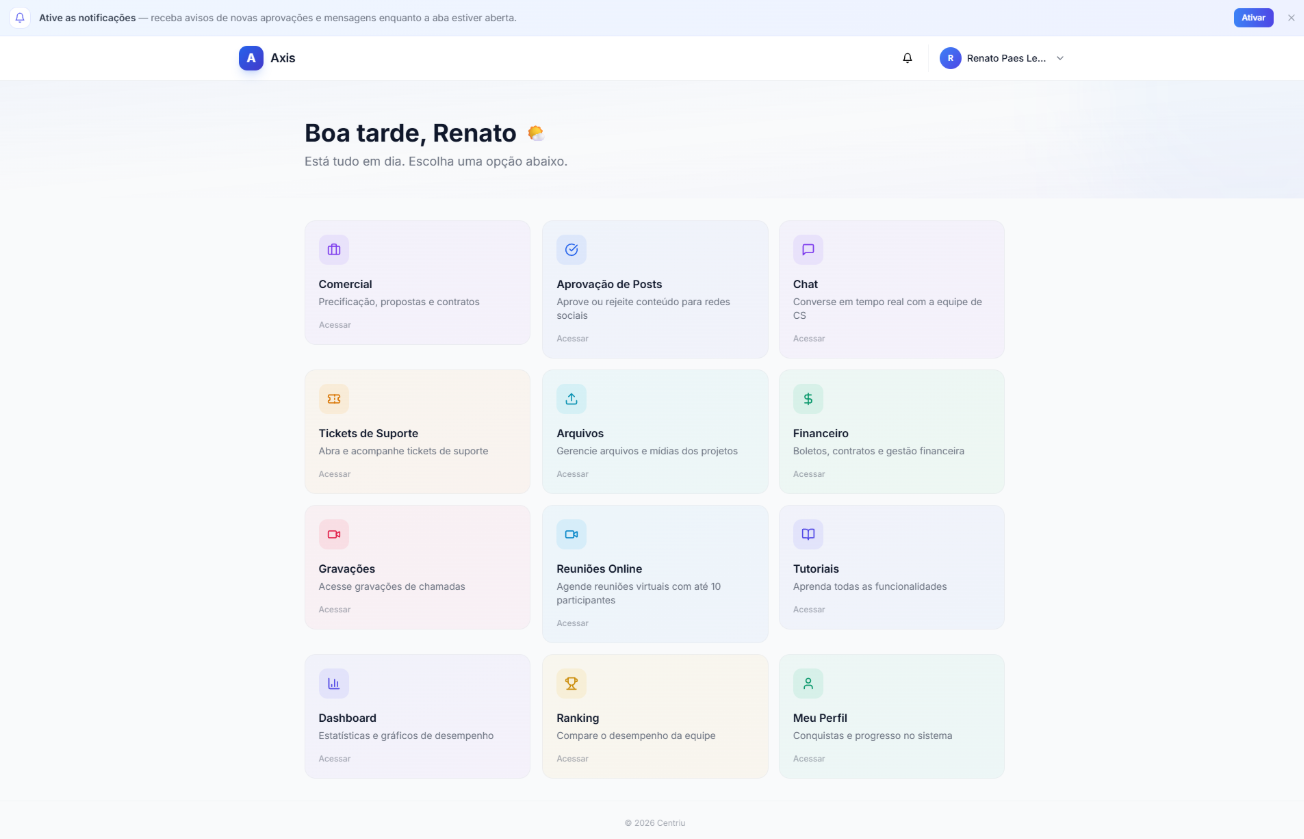Viewport: 1304px width, 839px height.
Task: Click the Aprovação de Posts checkmark icon
Action: pyautogui.click(x=571, y=250)
